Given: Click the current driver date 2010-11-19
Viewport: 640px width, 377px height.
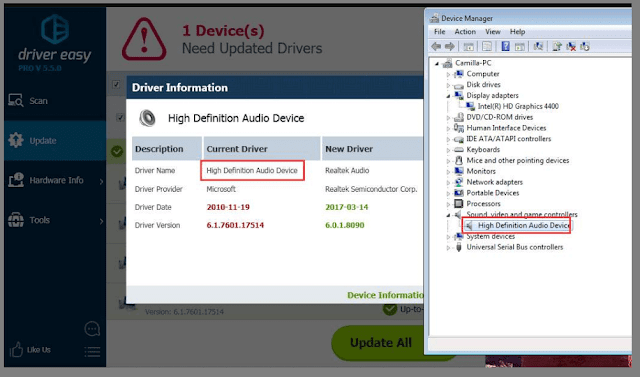Looking at the screenshot, I should pyautogui.click(x=228, y=207).
